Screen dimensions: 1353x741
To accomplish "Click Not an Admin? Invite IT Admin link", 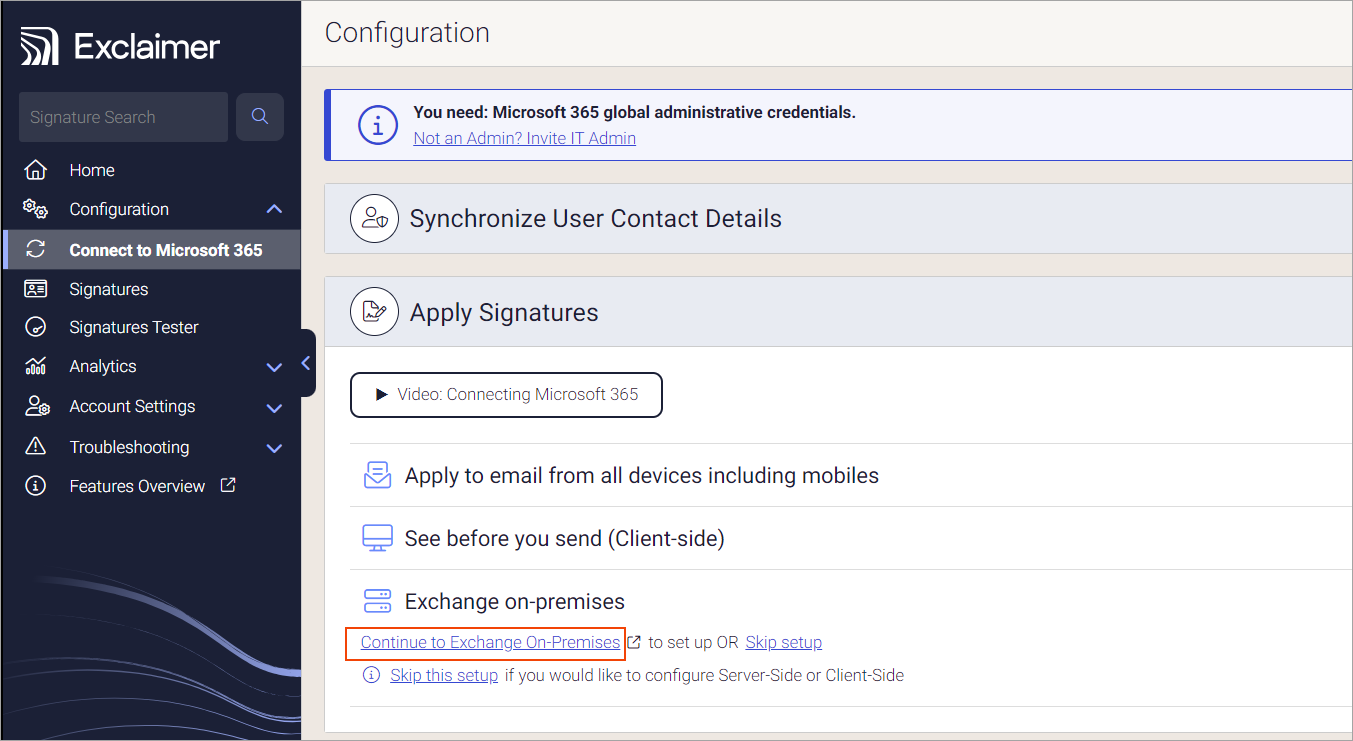I will pyautogui.click(x=524, y=138).
